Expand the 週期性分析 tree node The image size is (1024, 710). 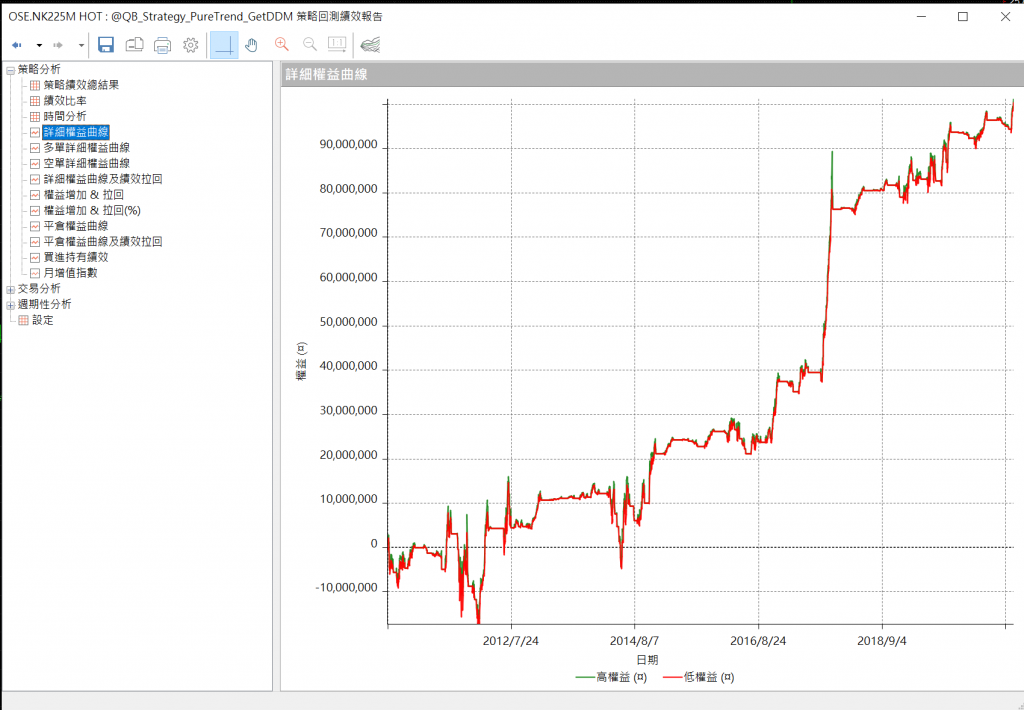point(10,305)
